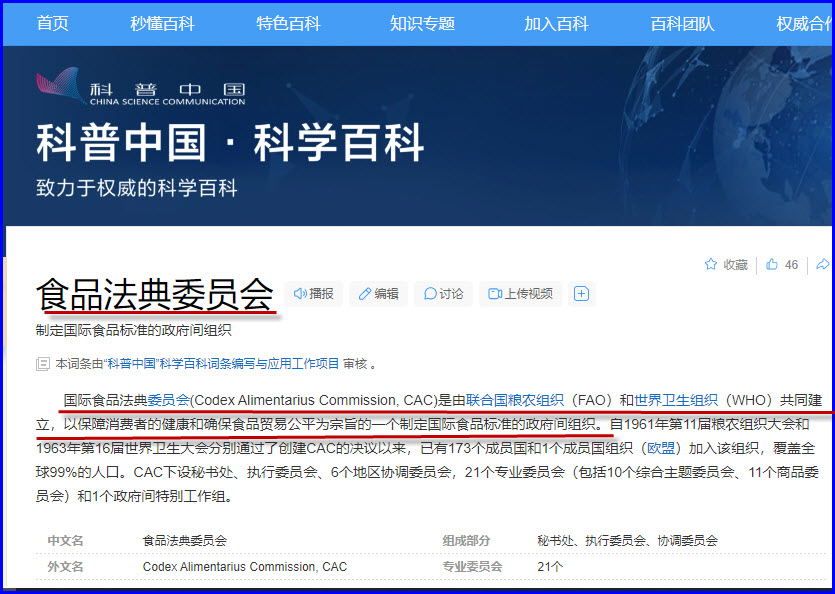This screenshot has height=594, width=835.
Task: Click the share arrow icon at right
Action: pyautogui.click(x=822, y=265)
